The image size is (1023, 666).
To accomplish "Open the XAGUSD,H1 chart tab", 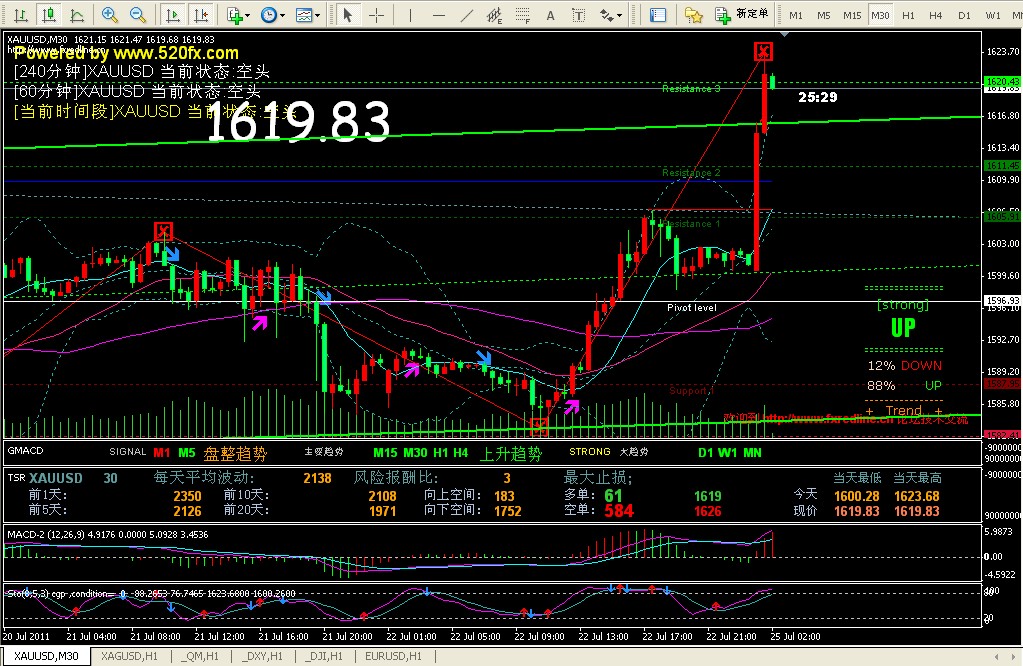I will click(x=129, y=656).
